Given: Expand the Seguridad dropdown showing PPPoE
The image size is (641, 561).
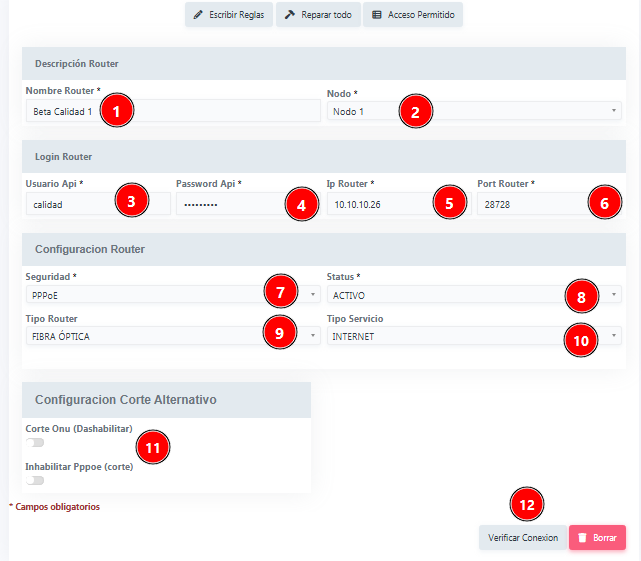Looking at the screenshot, I should [x=172, y=295].
